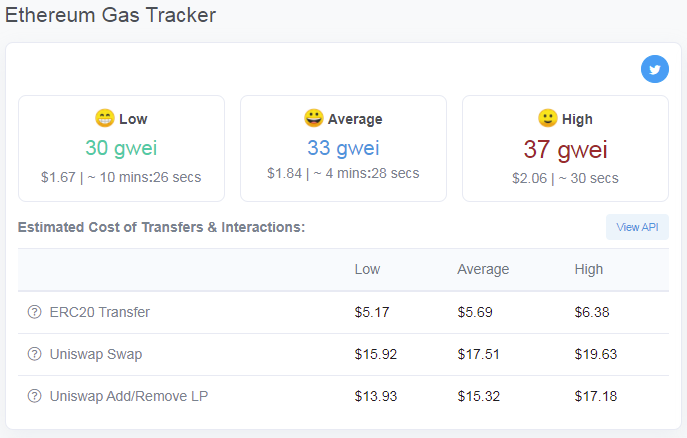
Task: Click the Average column header
Action: (483, 269)
